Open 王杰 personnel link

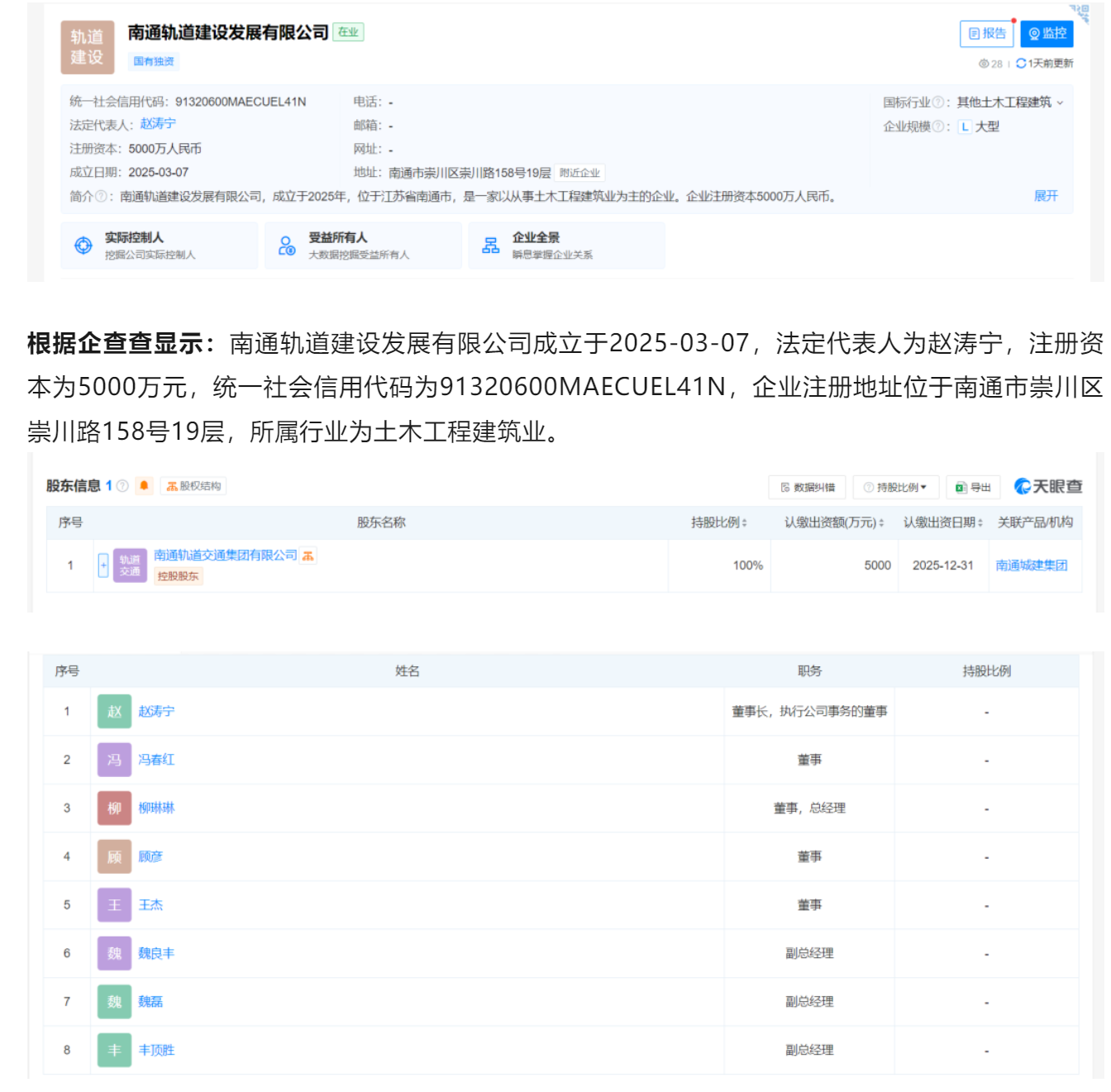150,904
